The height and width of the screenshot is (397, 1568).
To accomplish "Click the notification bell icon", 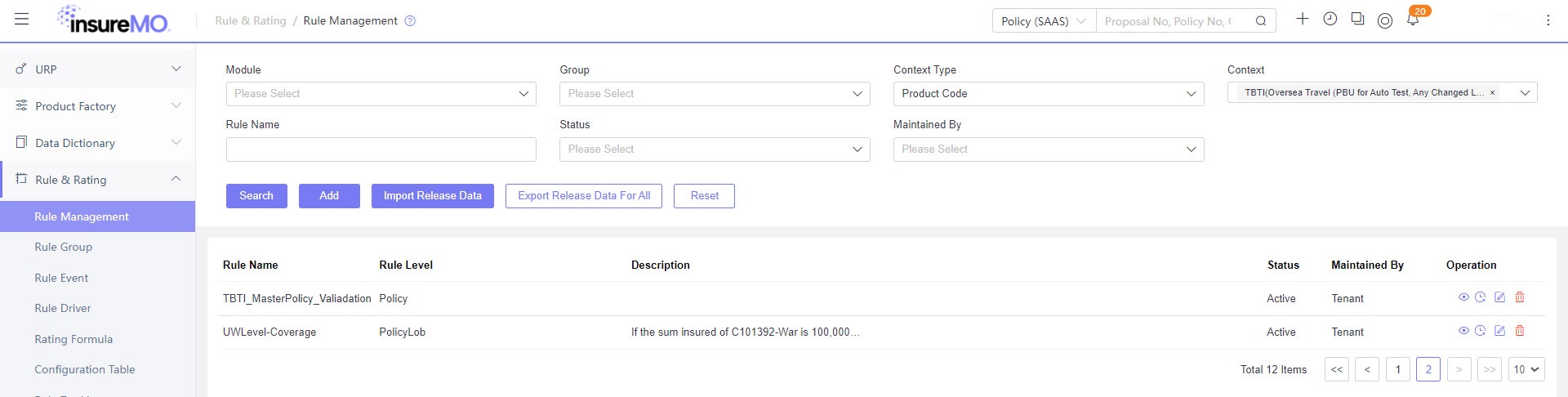I will [x=1412, y=20].
